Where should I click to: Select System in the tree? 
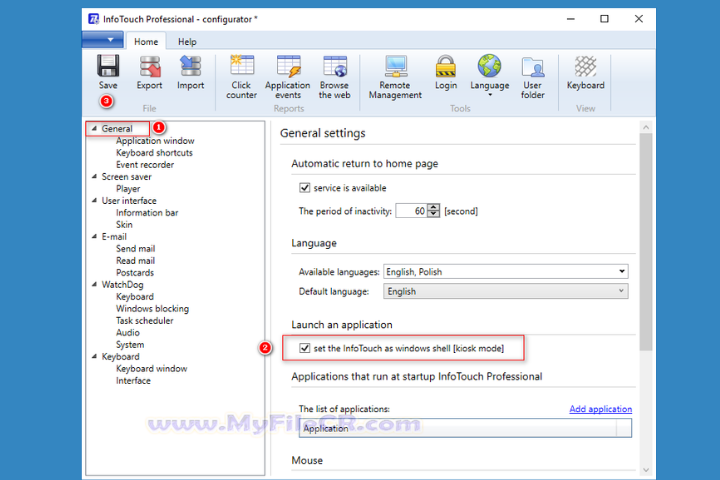[x=130, y=344]
